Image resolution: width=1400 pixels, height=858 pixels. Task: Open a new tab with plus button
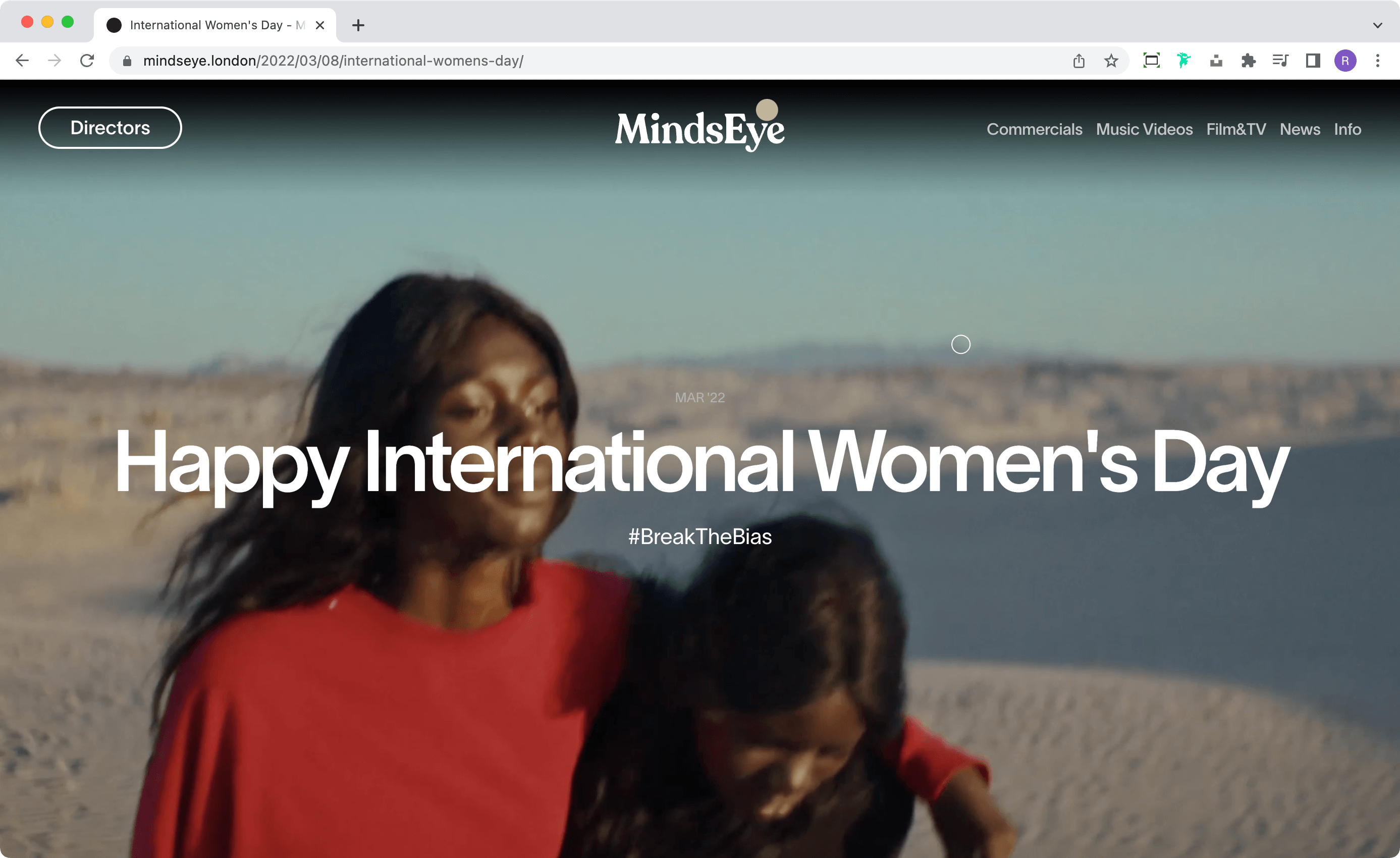point(358,25)
